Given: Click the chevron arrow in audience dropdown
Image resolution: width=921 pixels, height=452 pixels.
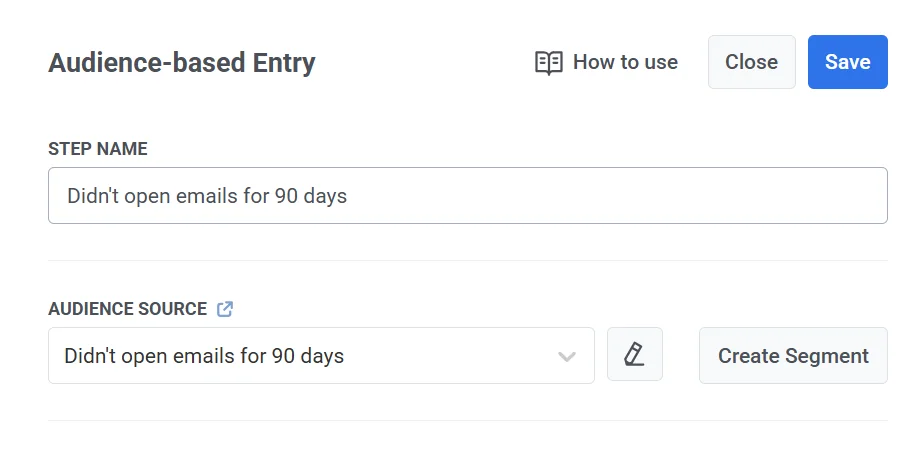Looking at the screenshot, I should 567,356.
